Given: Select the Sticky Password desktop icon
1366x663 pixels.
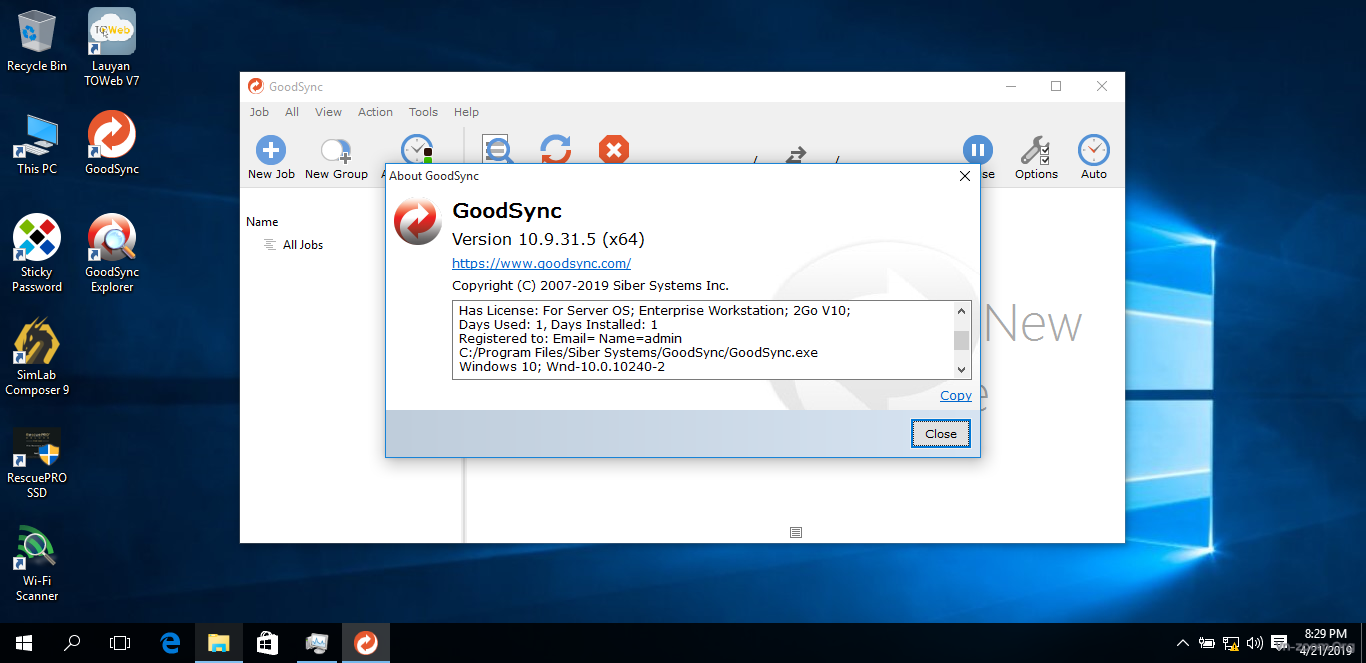Looking at the screenshot, I should point(37,254).
